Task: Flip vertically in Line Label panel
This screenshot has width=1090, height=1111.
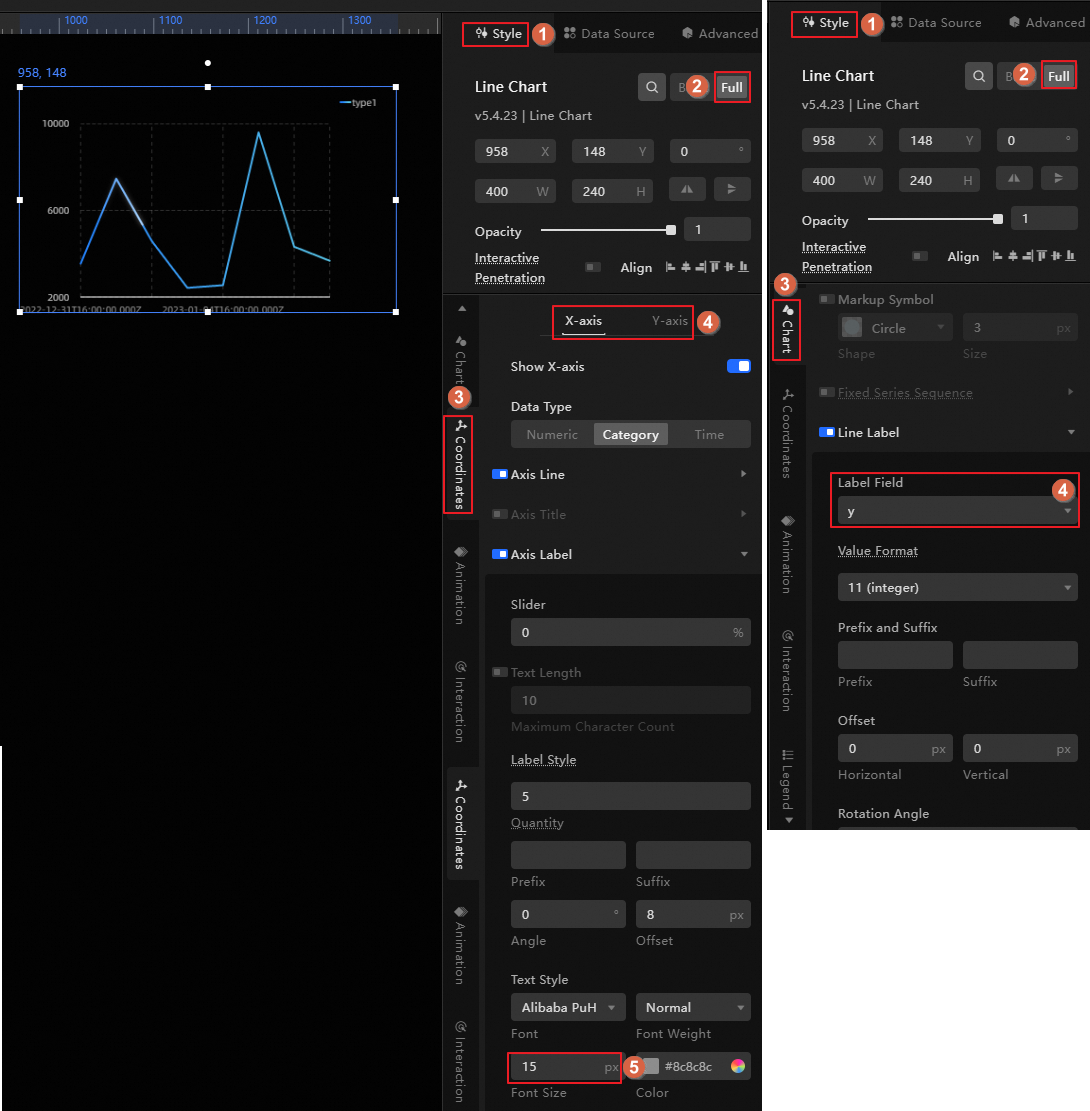Action: (1059, 179)
